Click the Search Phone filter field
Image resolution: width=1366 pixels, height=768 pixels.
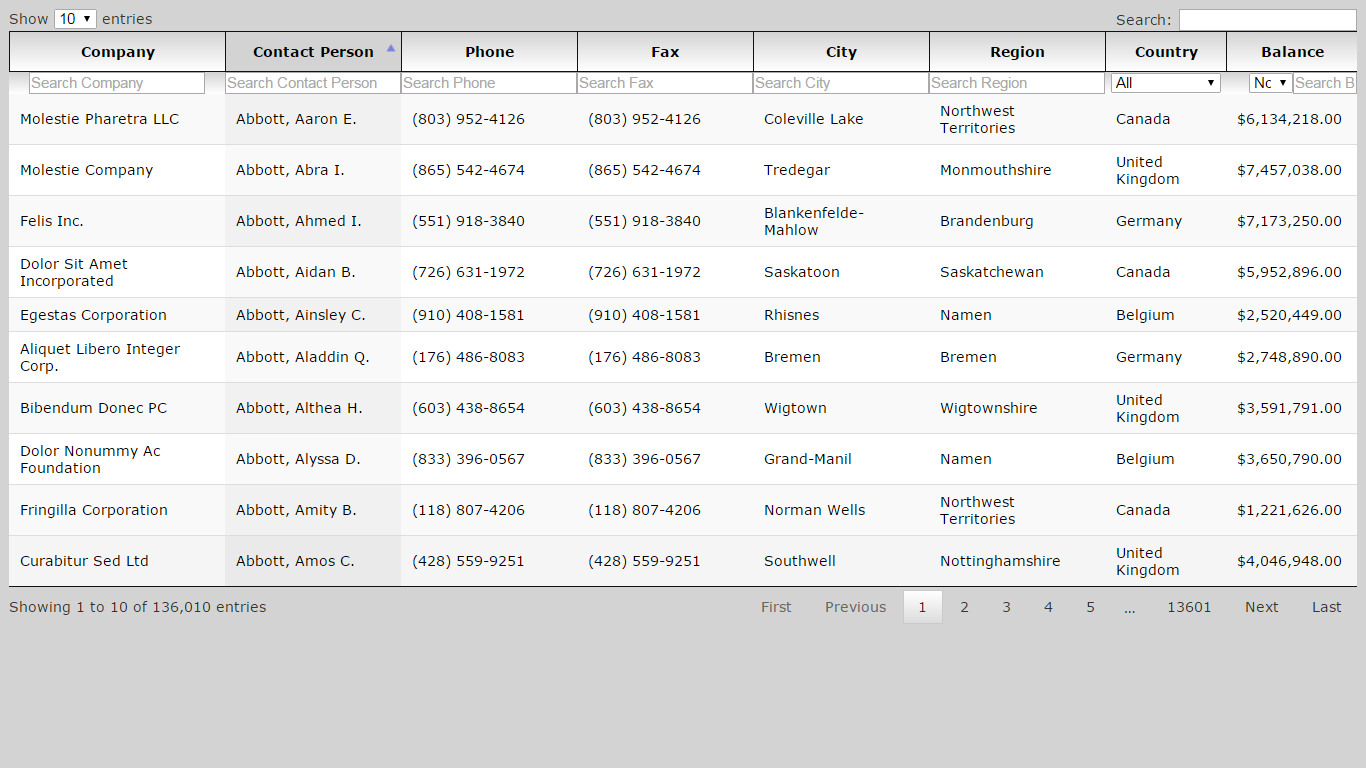tap(489, 83)
